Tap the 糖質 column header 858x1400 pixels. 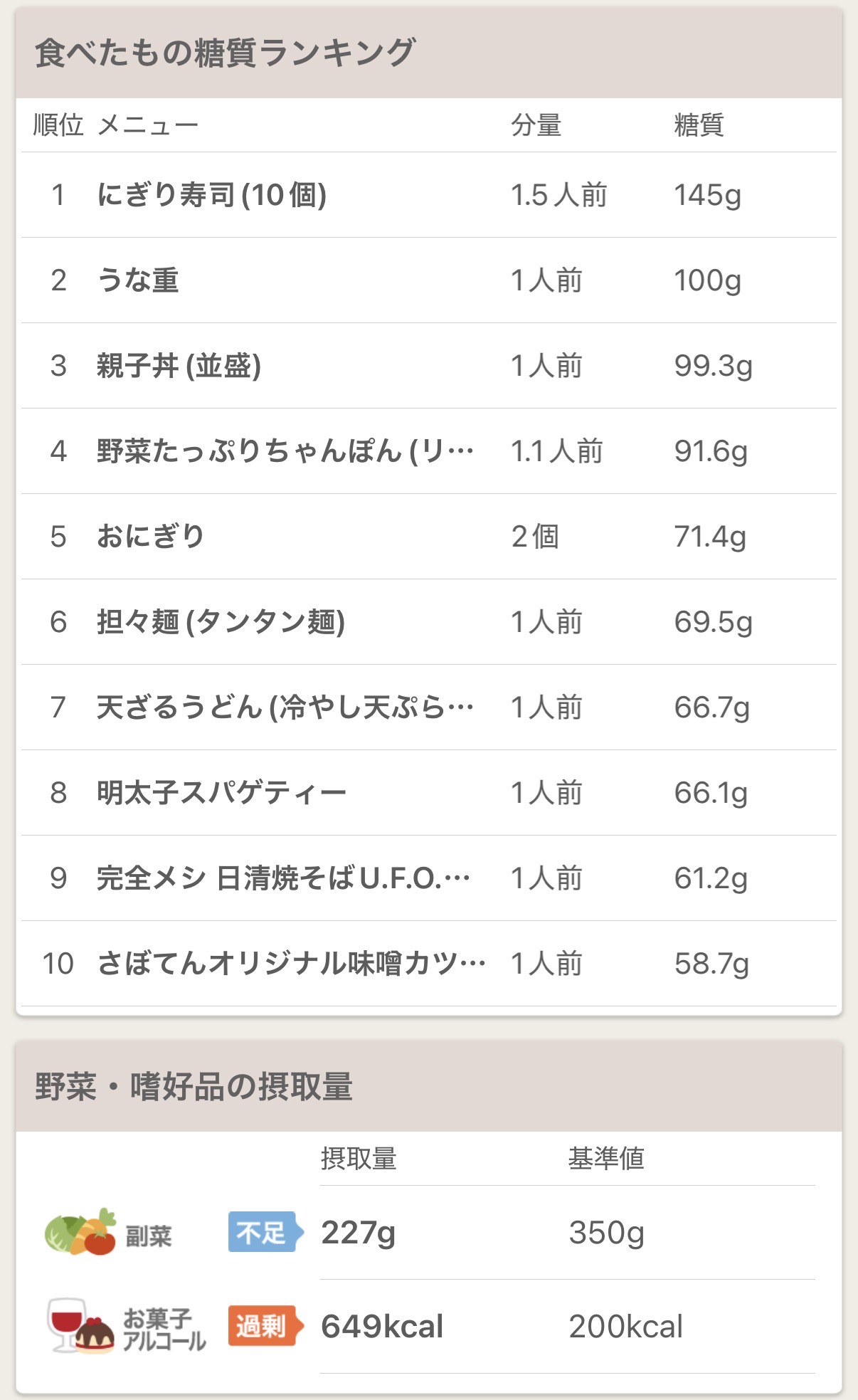[x=699, y=125]
